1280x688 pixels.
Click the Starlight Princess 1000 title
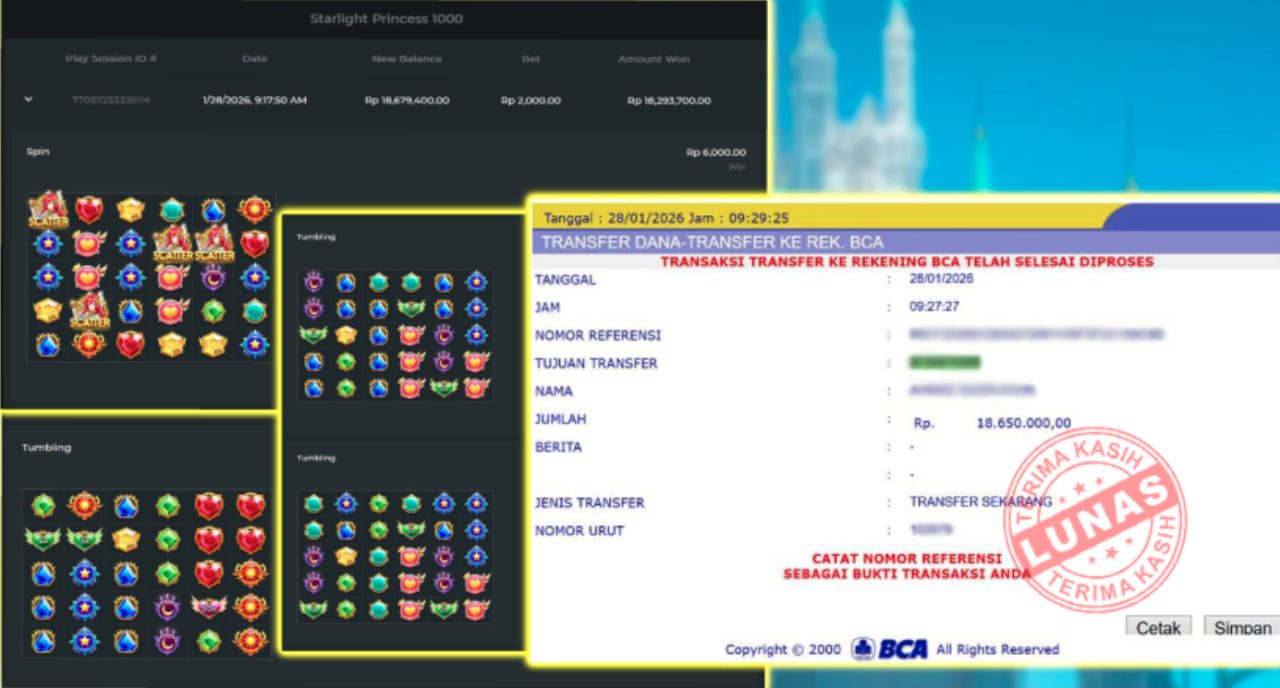(x=386, y=19)
